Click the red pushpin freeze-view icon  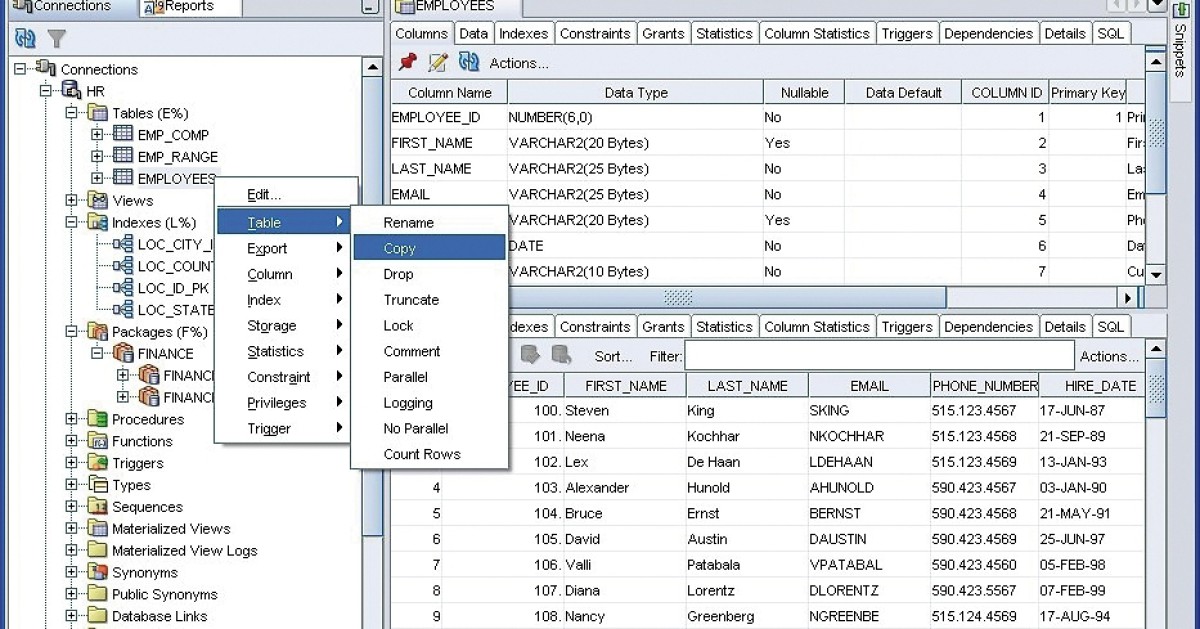(407, 62)
